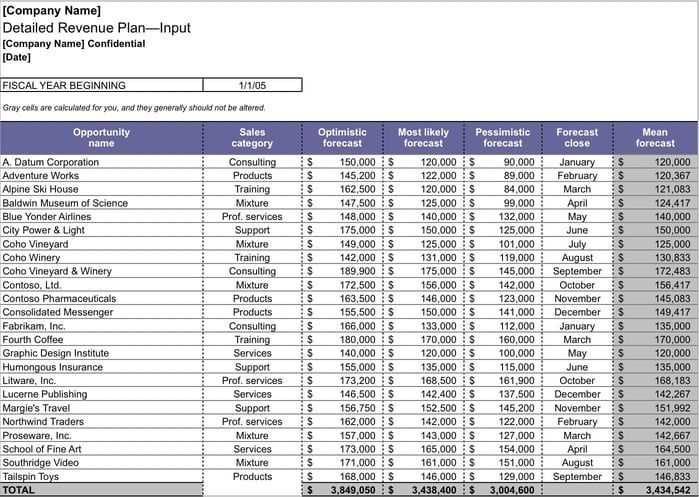Viewport: 699px width, 497px height.
Task: Select the total optimistic forecast 3,849,050
Action: [346, 491]
